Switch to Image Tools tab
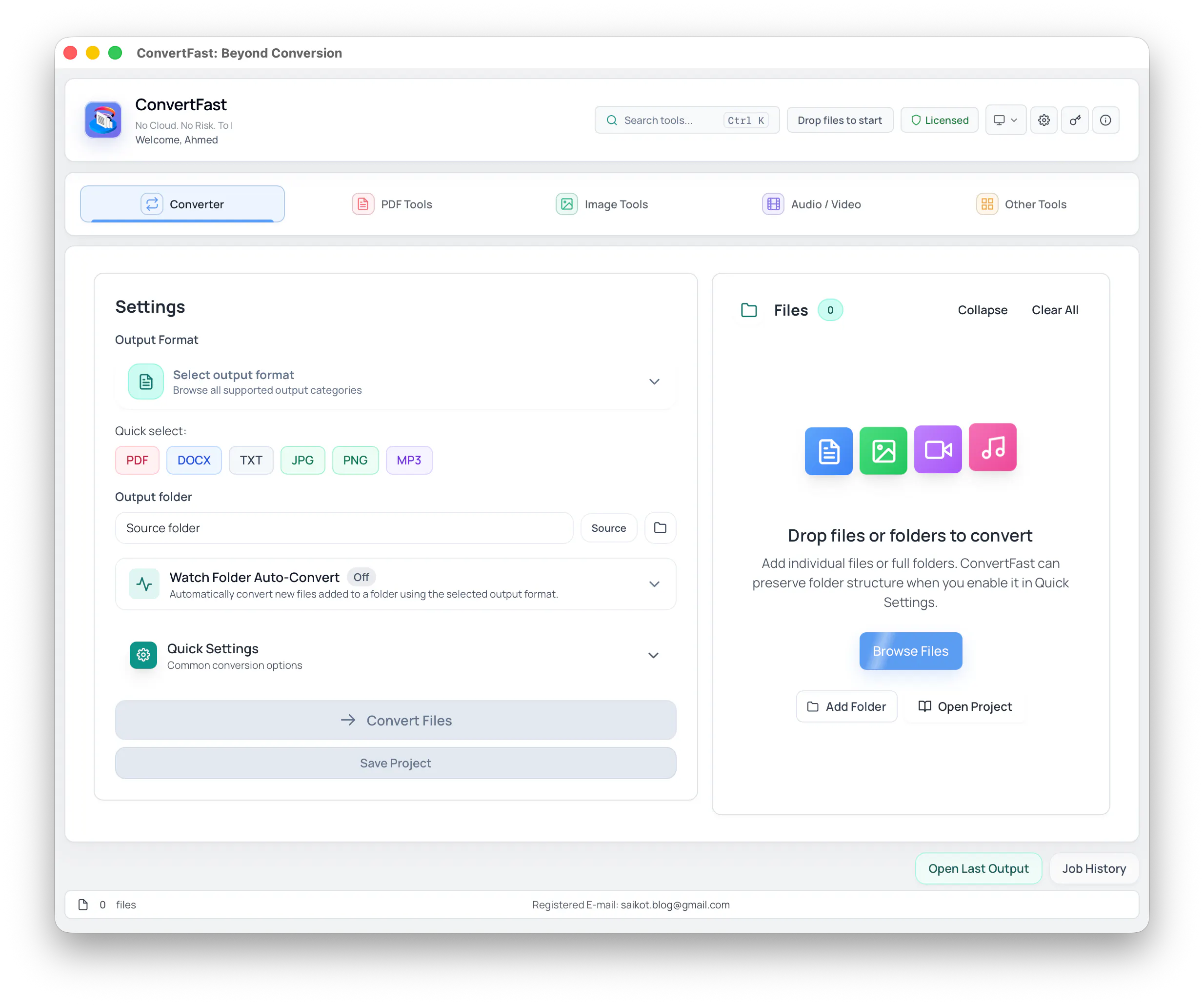 point(602,204)
